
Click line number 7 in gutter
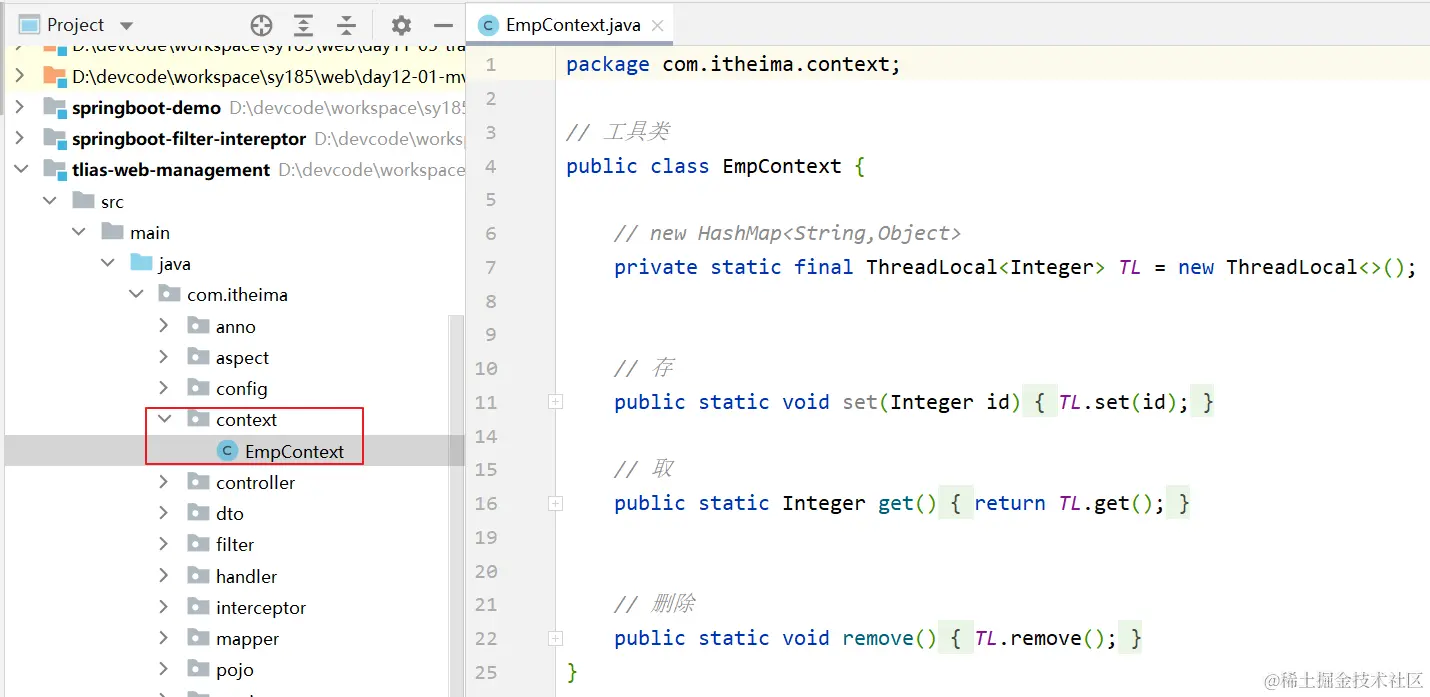(x=490, y=267)
